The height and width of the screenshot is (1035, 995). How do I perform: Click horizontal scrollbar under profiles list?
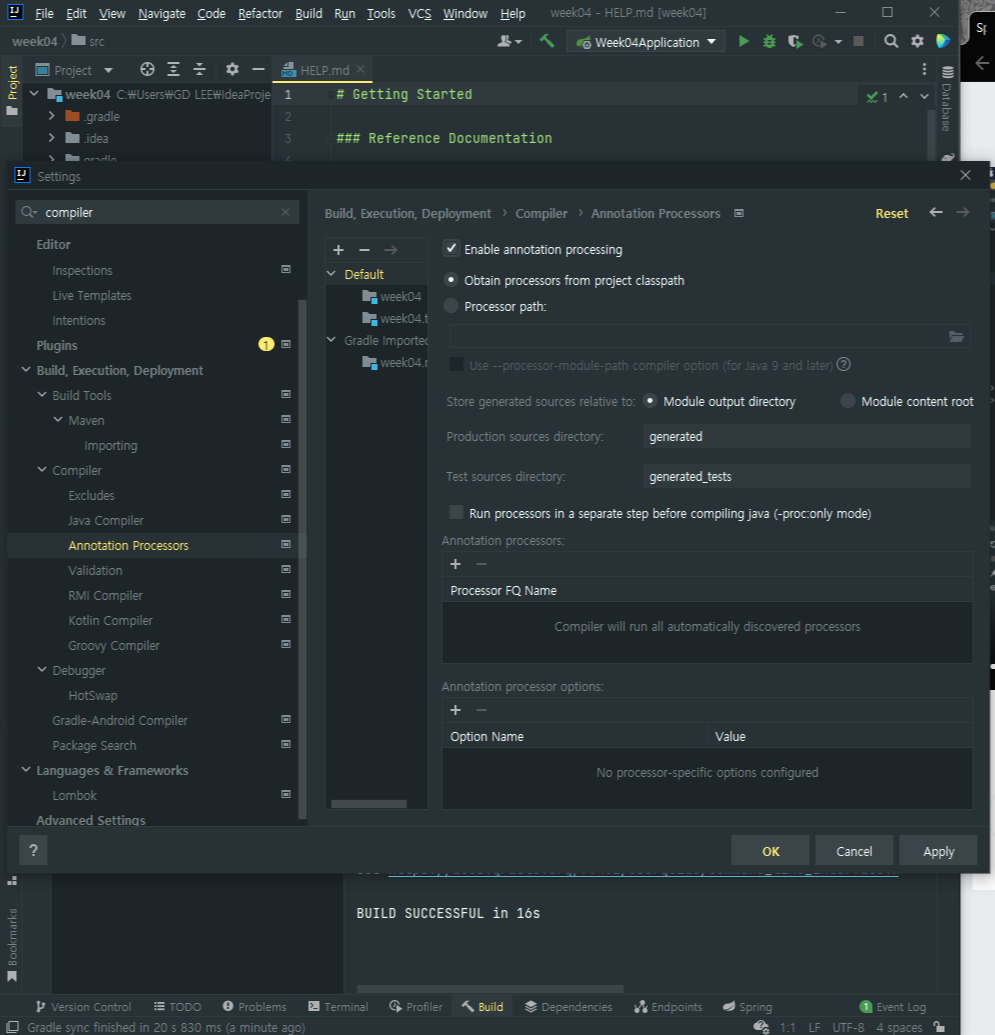pos(368,803)
